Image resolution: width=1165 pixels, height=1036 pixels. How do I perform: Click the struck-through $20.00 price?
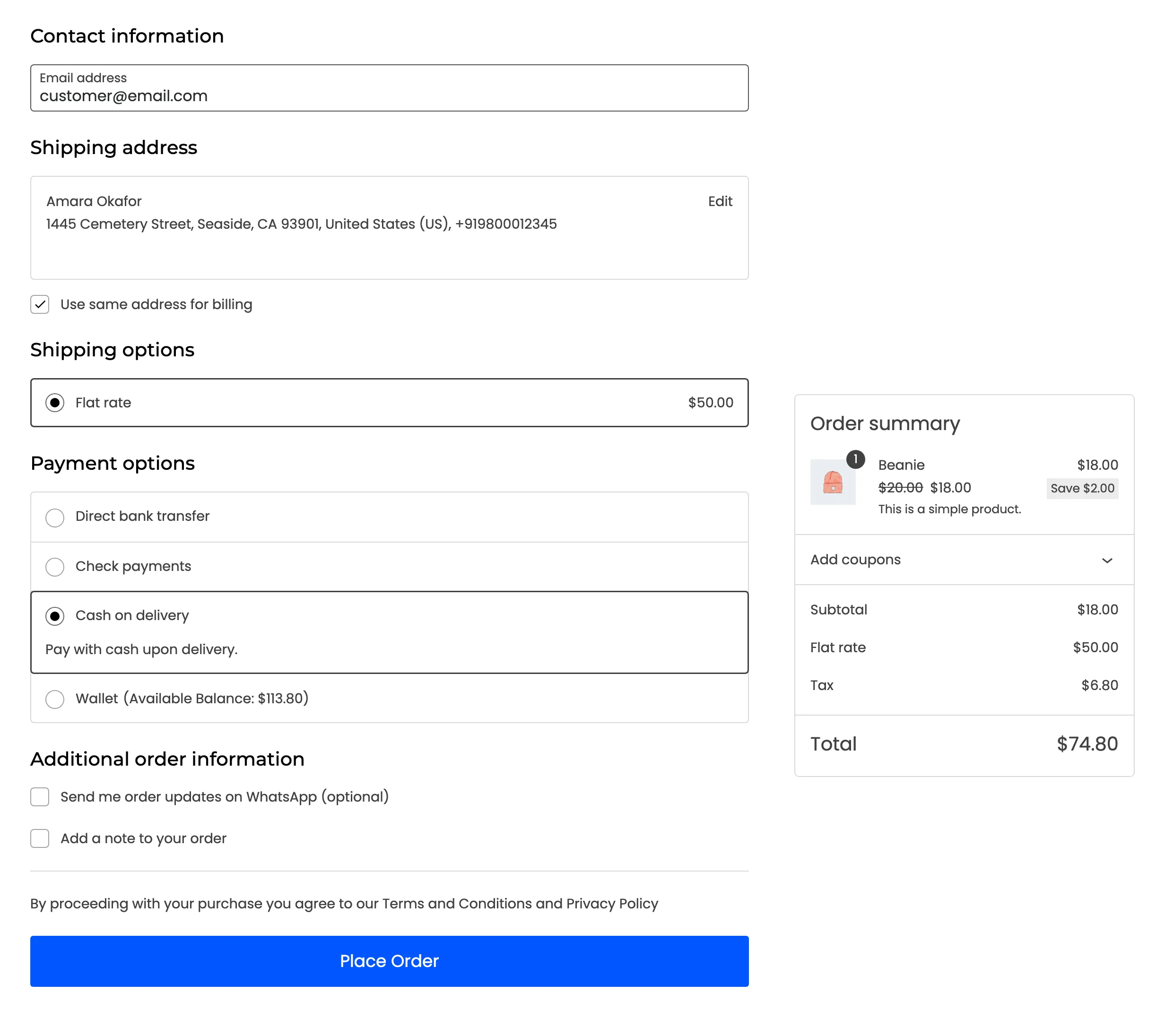coord(901,488)
